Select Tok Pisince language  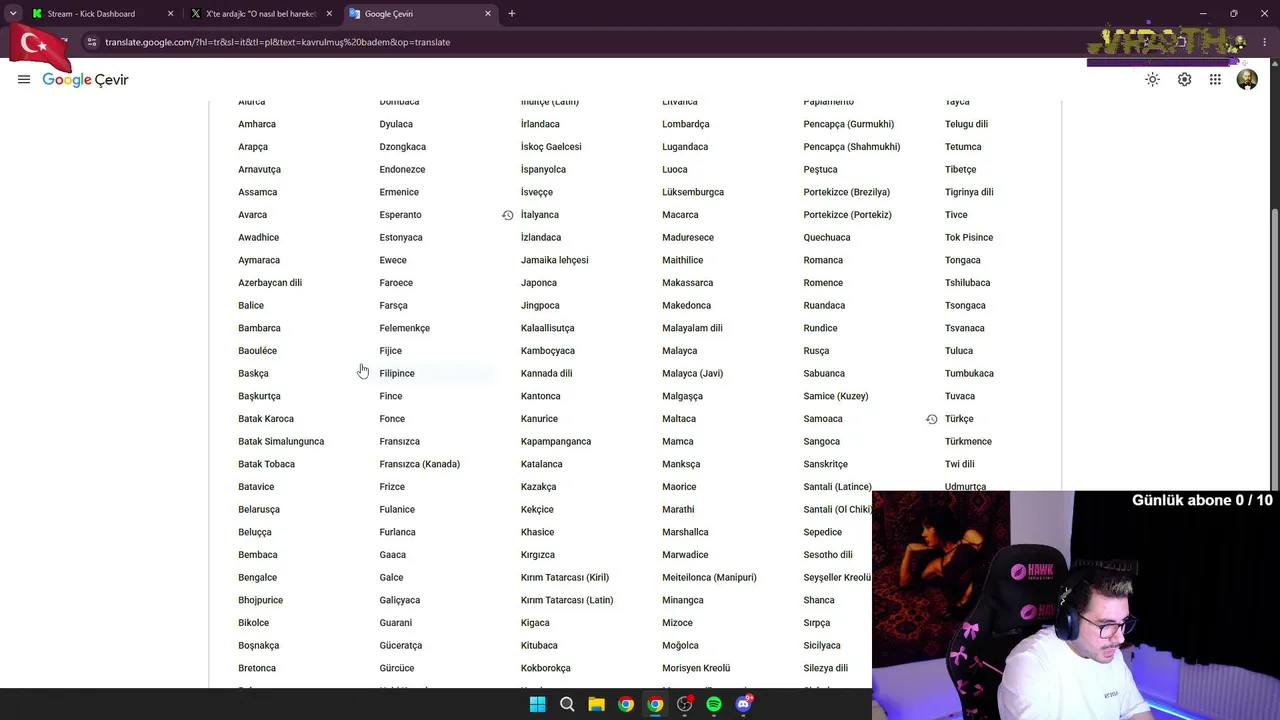(969, 237)
